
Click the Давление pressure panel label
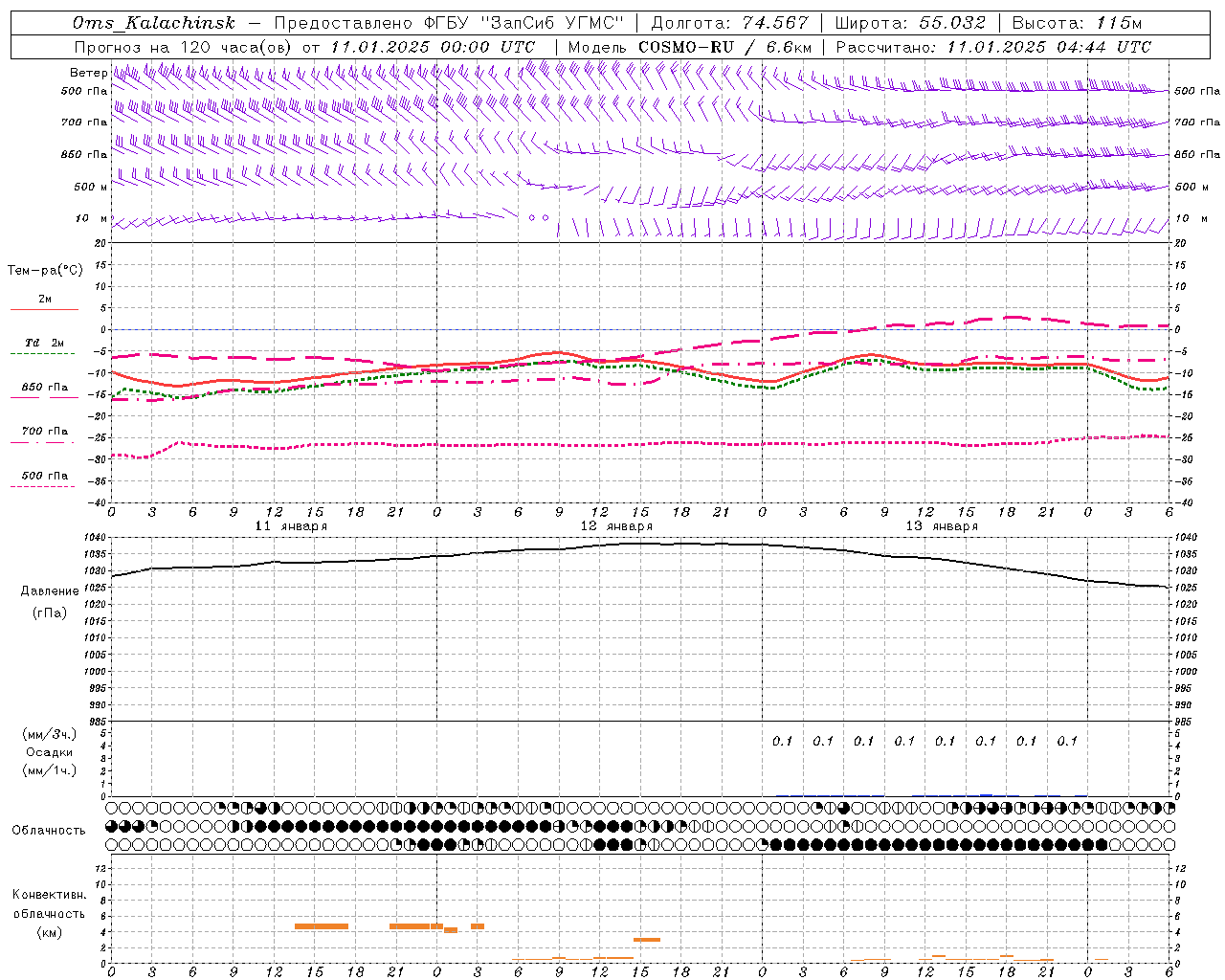point(50,591)
